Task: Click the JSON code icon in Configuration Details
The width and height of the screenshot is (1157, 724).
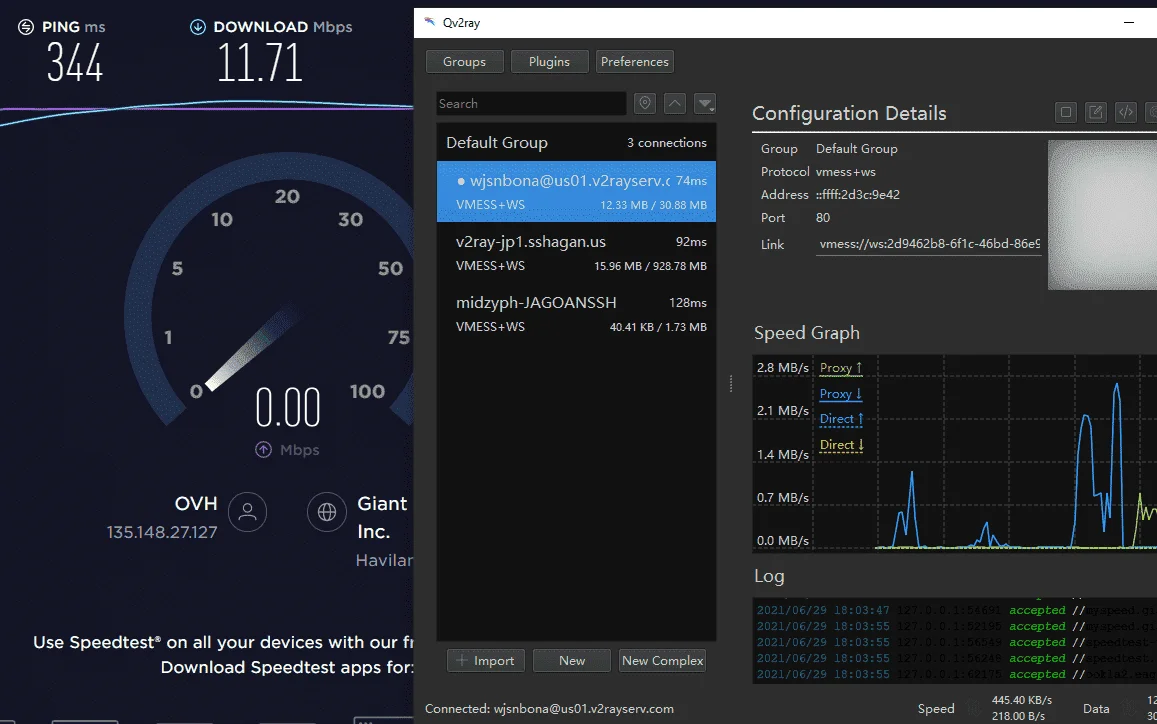Action: (x=1126, y=112)
